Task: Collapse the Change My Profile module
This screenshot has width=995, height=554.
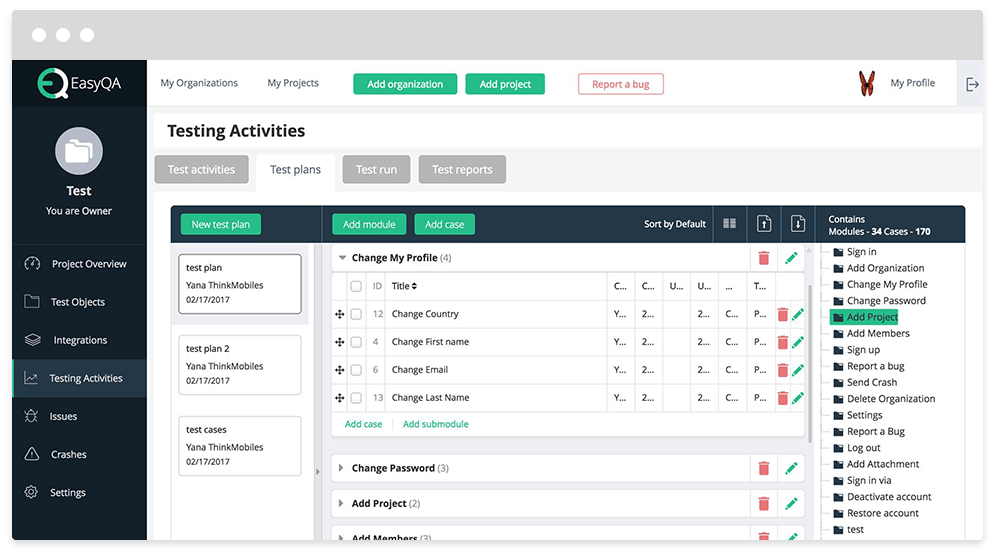Action: (x=342, y=258)
